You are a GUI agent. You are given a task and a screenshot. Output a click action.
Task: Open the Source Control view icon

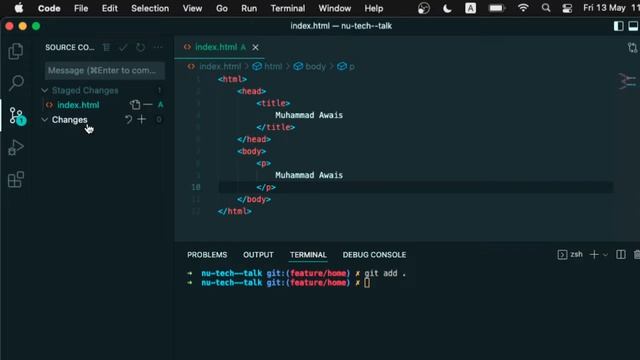17,116
